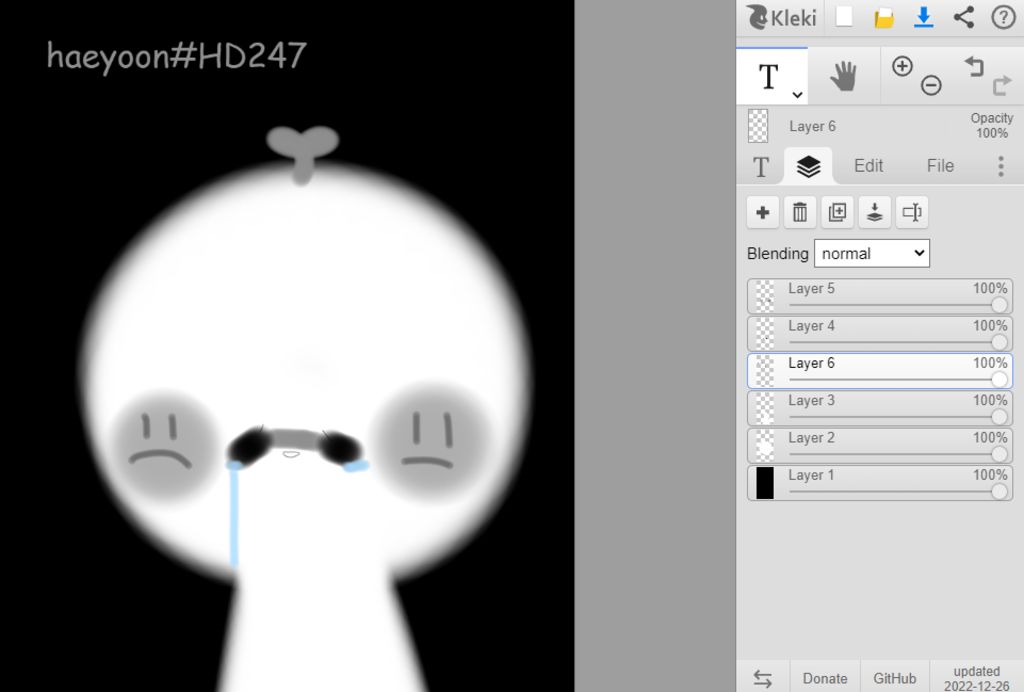Add a new layer with plus button

[763, 213]
